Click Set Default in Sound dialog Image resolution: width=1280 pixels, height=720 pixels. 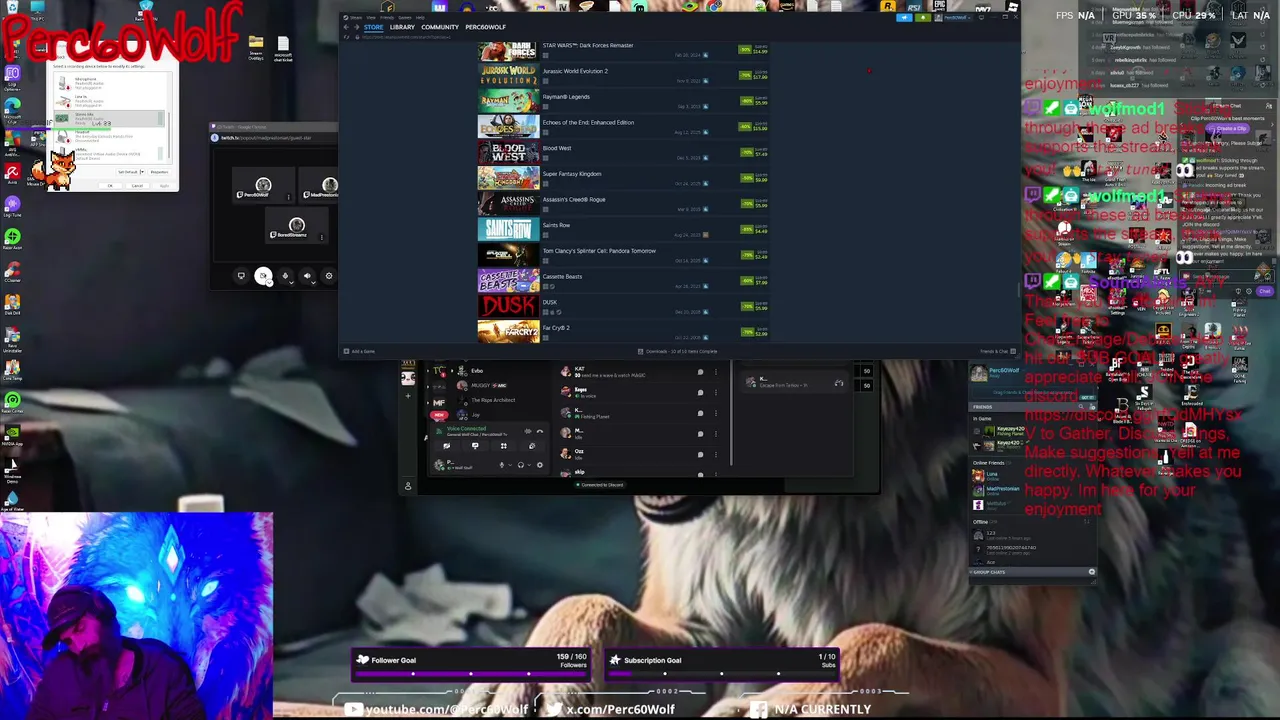128,172
